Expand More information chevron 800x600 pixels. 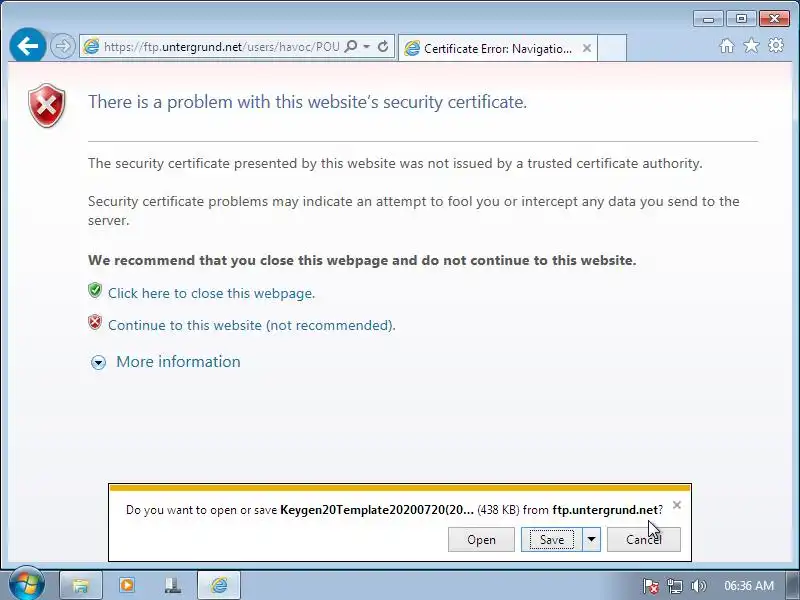[x=98, y=362]
